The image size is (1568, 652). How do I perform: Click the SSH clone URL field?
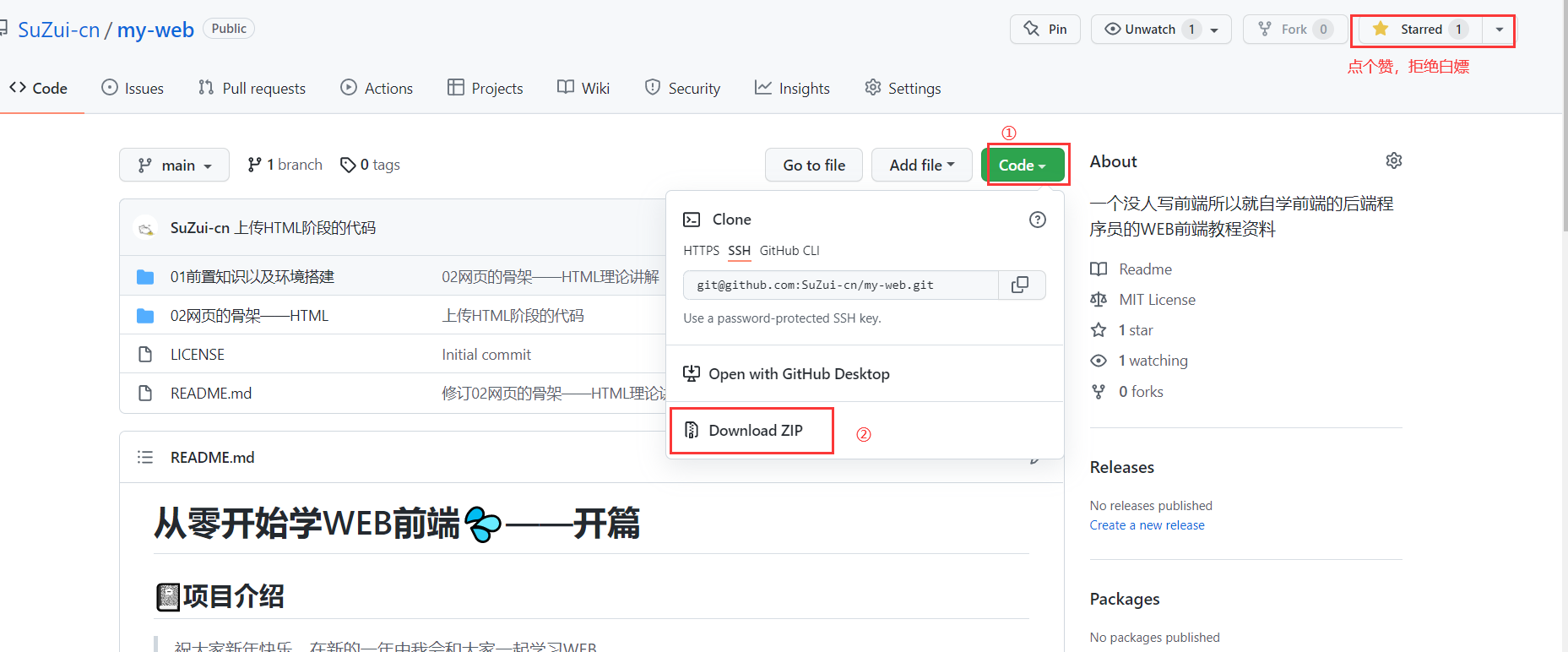(x=841, y=285)
